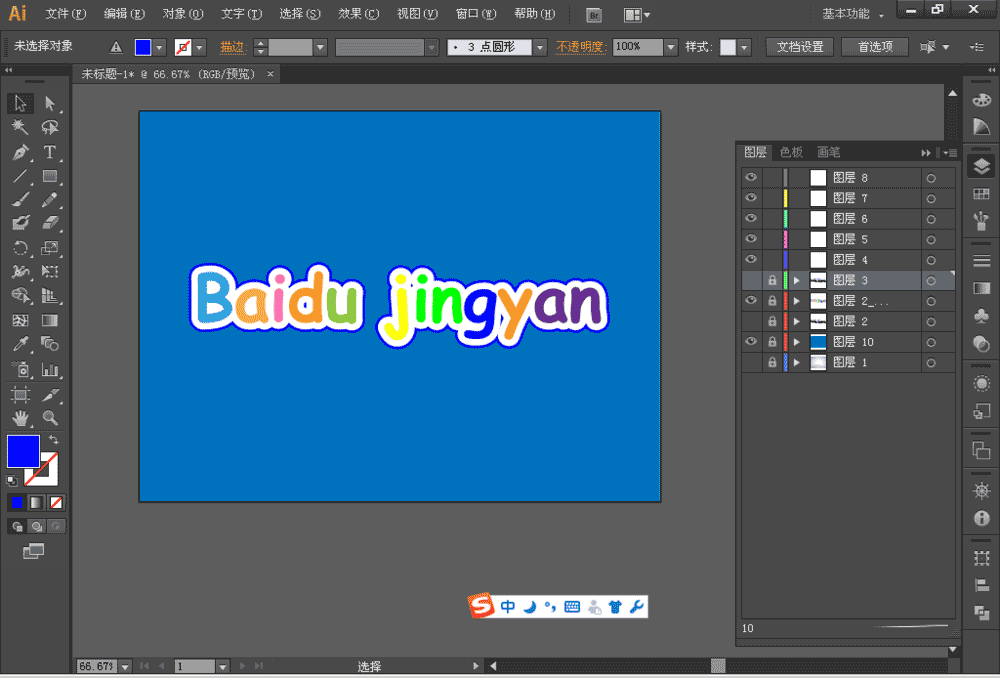Expand layer 图层 1 contents

[x=797, y=363]
